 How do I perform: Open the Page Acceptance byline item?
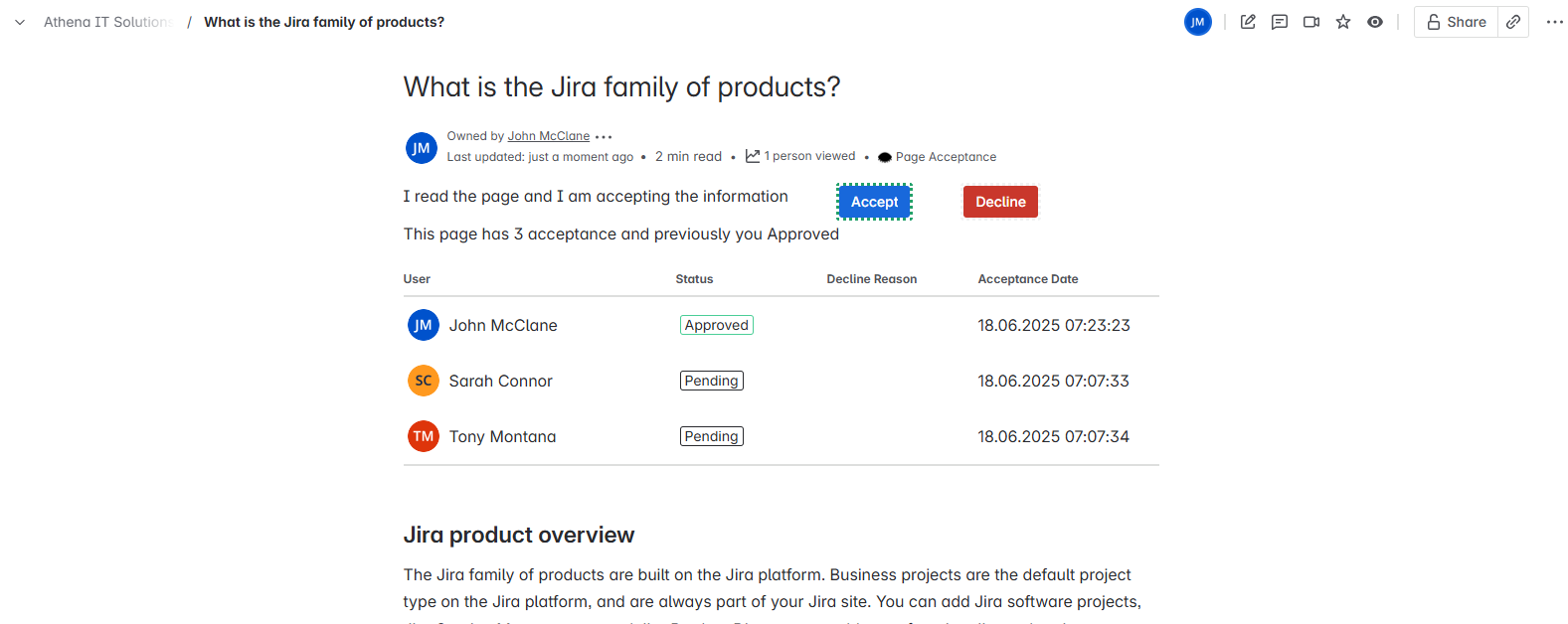(x=937, y=157)
